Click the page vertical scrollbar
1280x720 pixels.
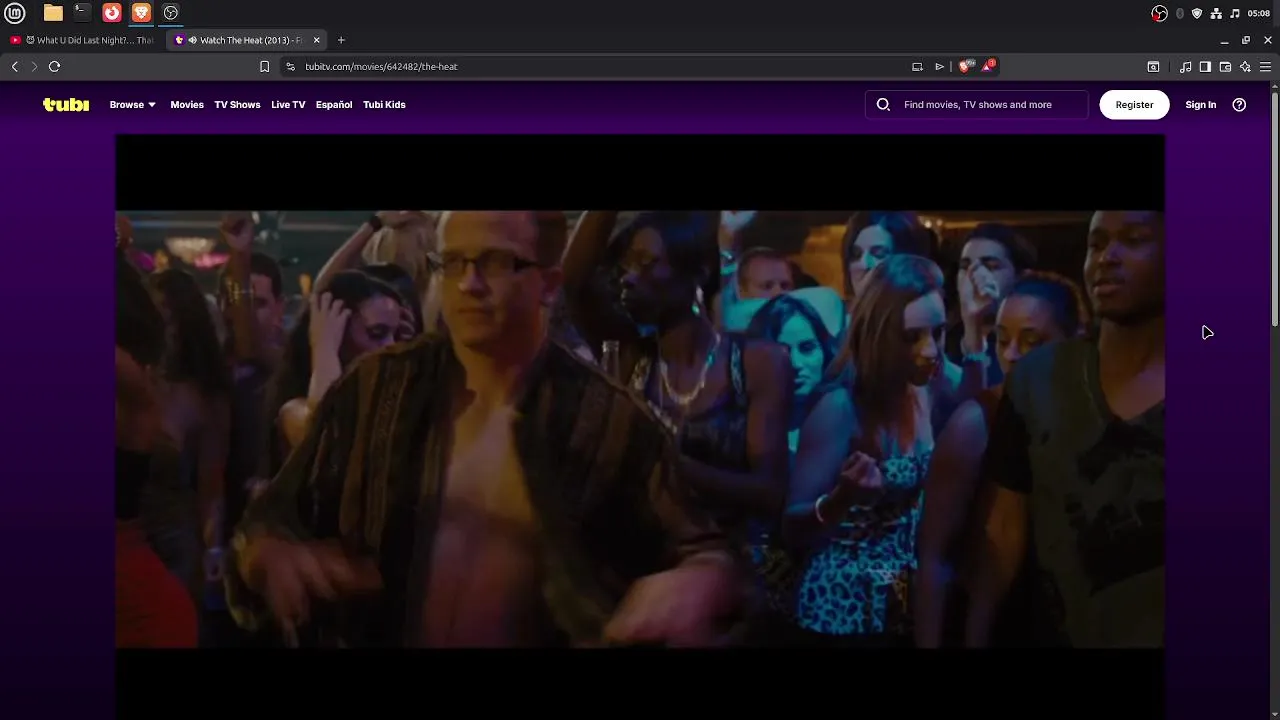pyautogui.click(x=1275, y=208)
